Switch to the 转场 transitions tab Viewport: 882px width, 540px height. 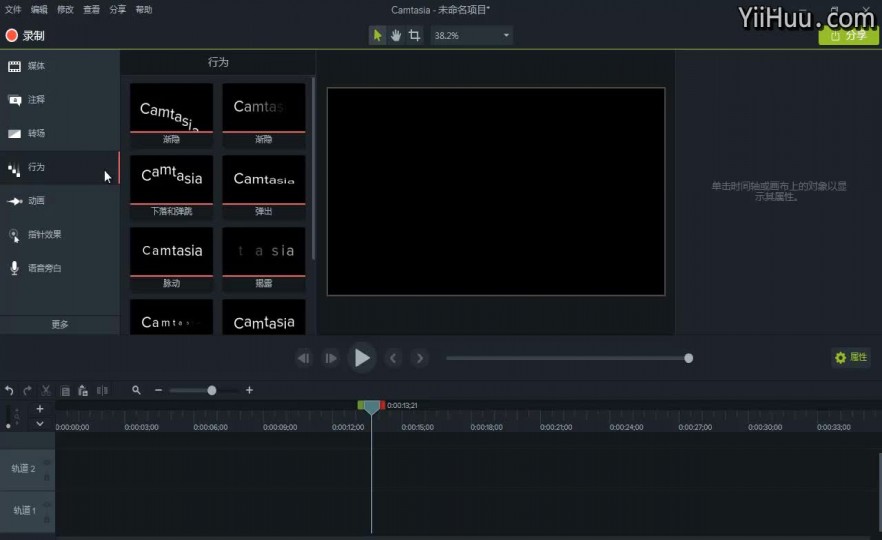click(60, 133)
